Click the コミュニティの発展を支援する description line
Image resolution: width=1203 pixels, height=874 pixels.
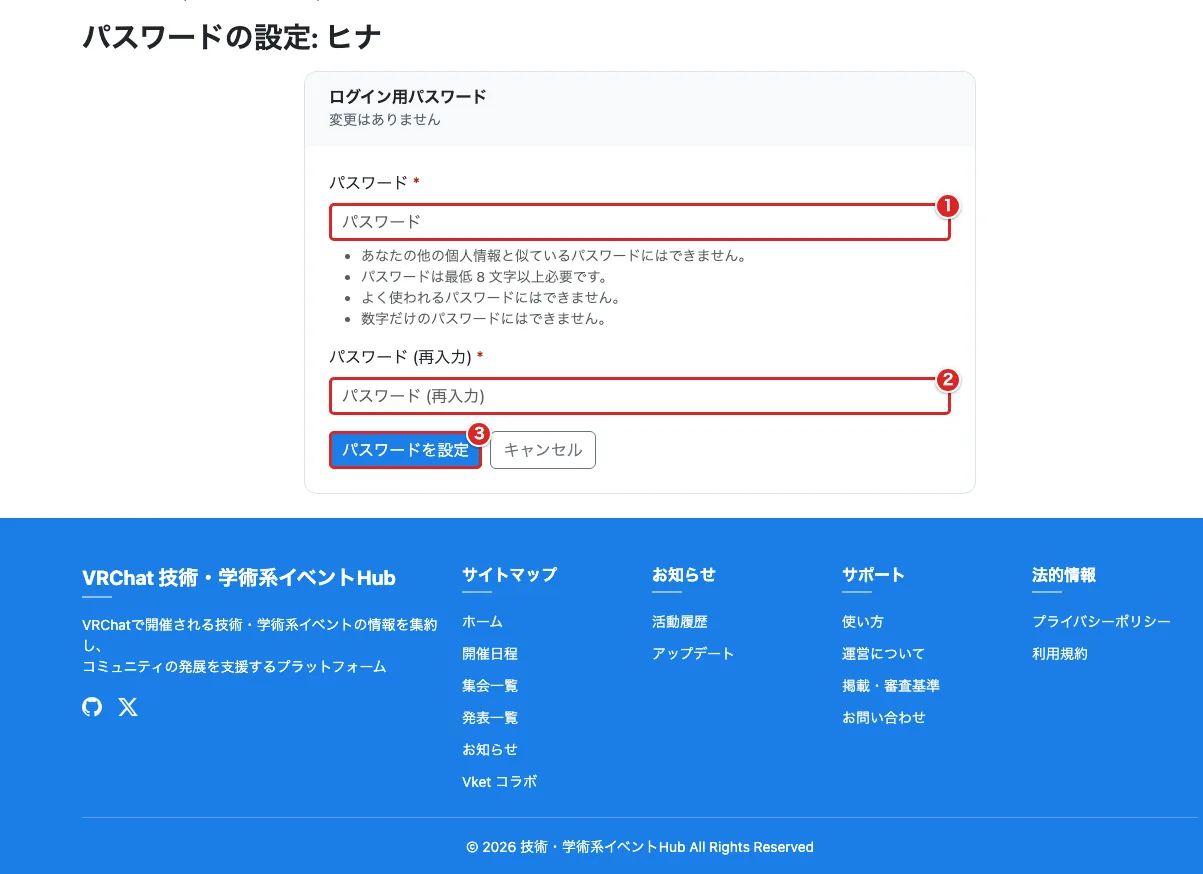pyautogui.click(x=234, y=667)
